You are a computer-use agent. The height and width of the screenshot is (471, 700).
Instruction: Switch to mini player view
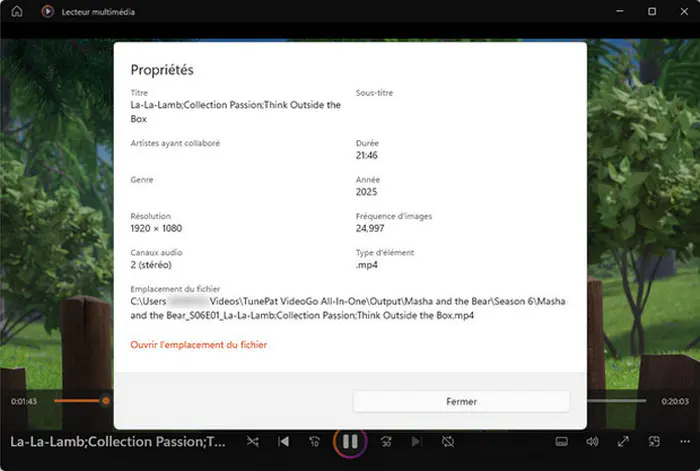654,442
